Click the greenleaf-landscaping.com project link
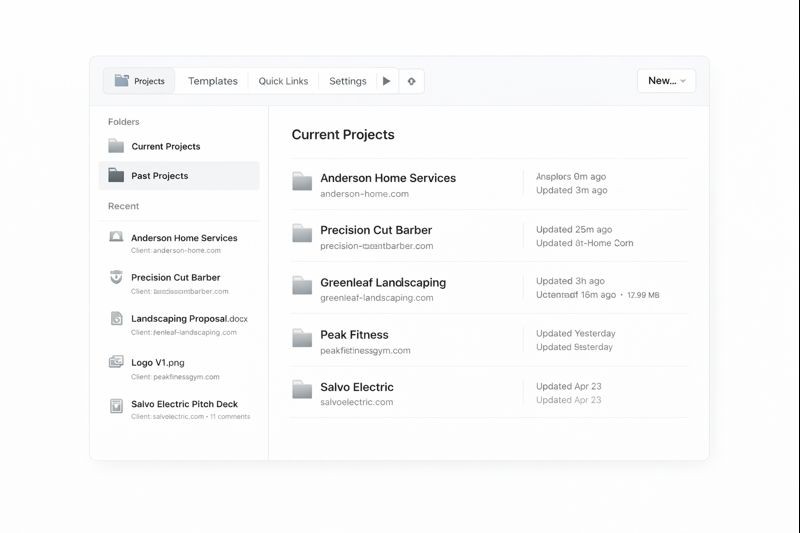This screenshot has width=800, height=533. click(377, 298)
